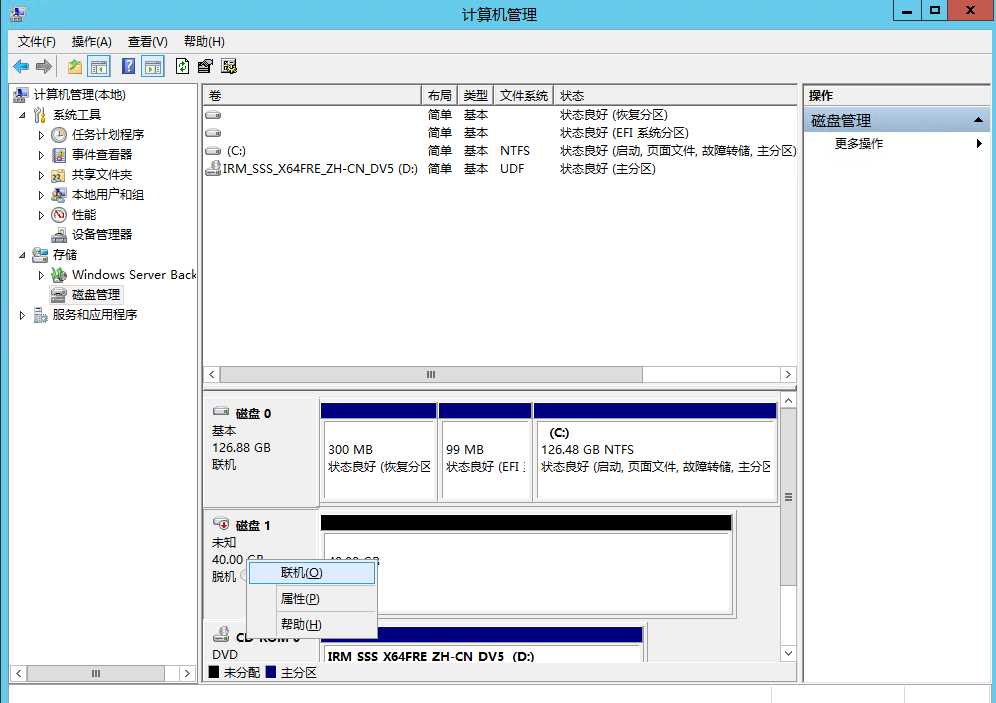Toggle the Show/Hide Console Tree icon

pyautogui.click(x=98, y=66)
